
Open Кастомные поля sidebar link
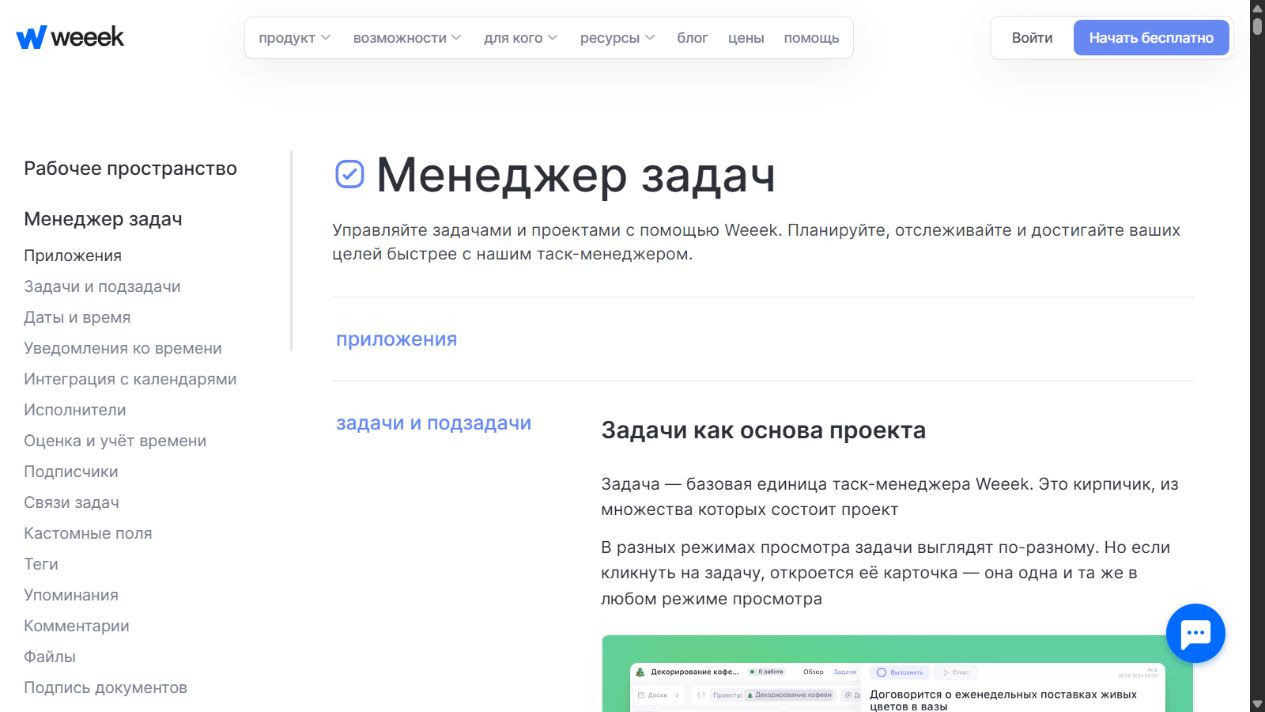(x=88, y=534)
